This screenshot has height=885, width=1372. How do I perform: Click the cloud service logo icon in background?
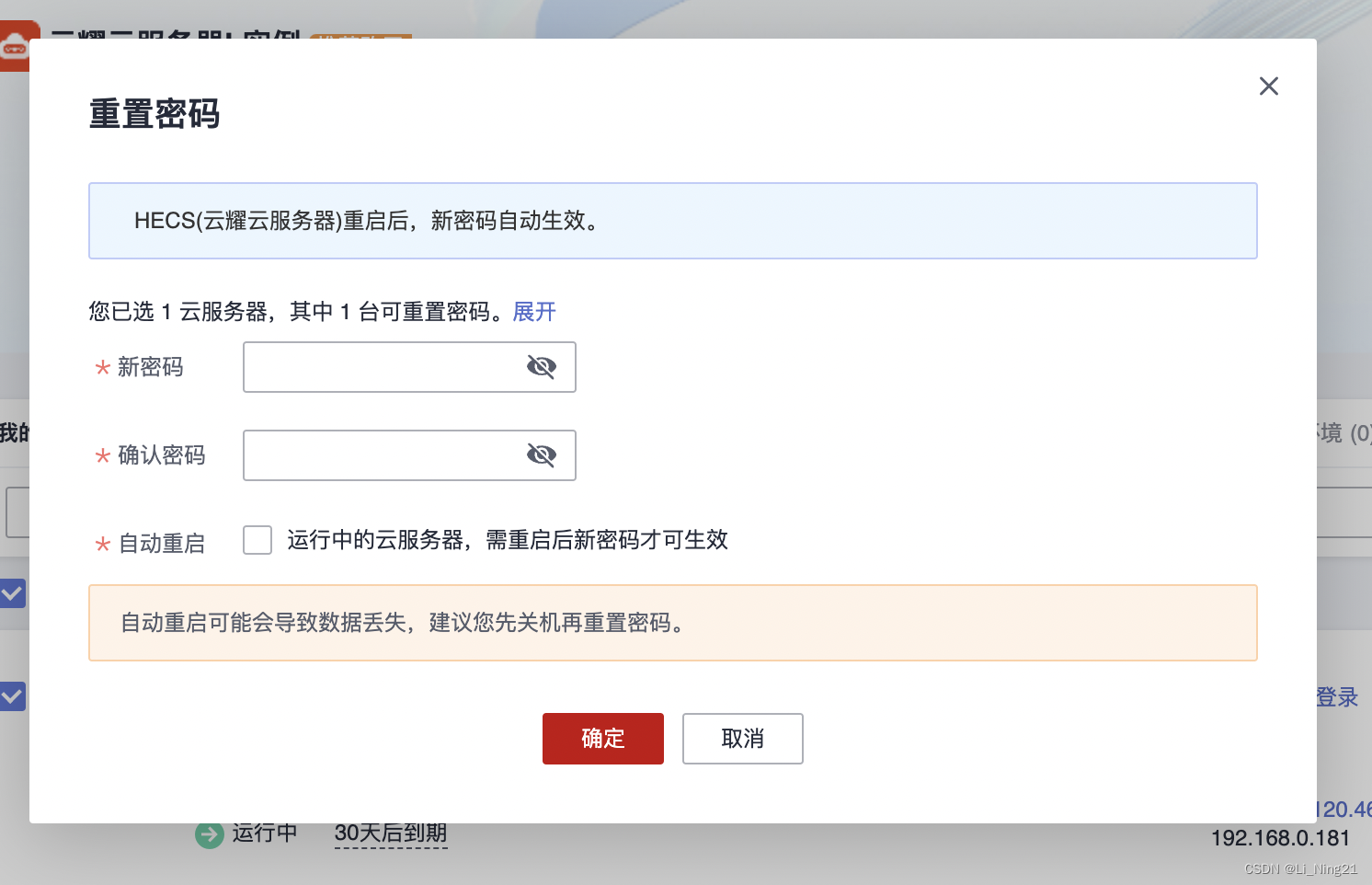pyautogui.click(x=15, y=46)
